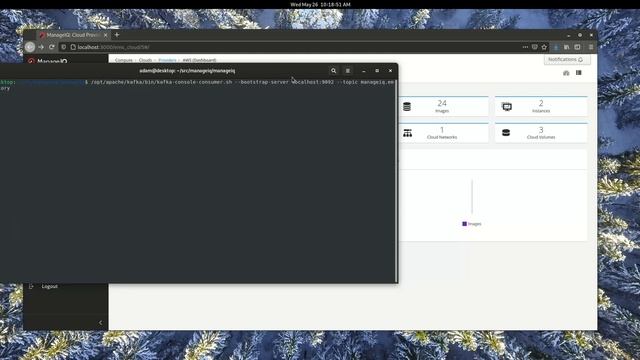This screenshot has width=640, height=360.
Task: Click the ManageIQ logo
Action: click(47, 61)
